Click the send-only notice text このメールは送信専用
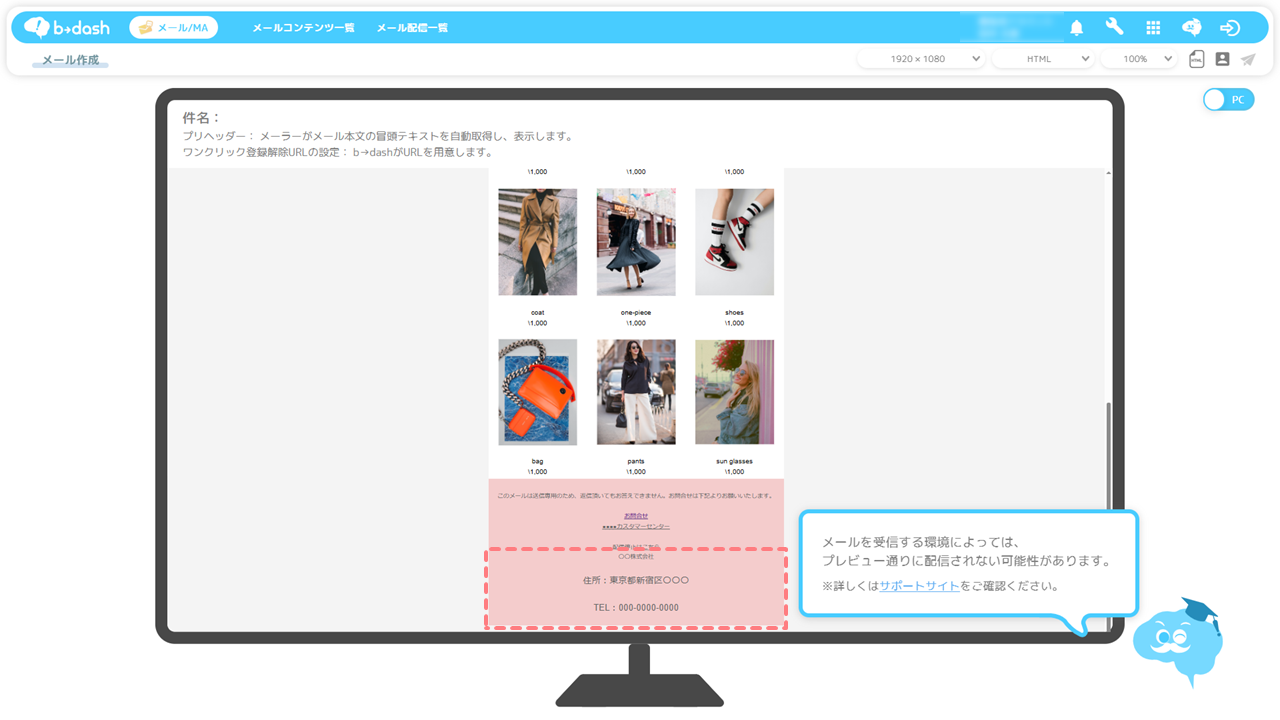Screen dimensions: 1280x720 click(x=636, y=496)
